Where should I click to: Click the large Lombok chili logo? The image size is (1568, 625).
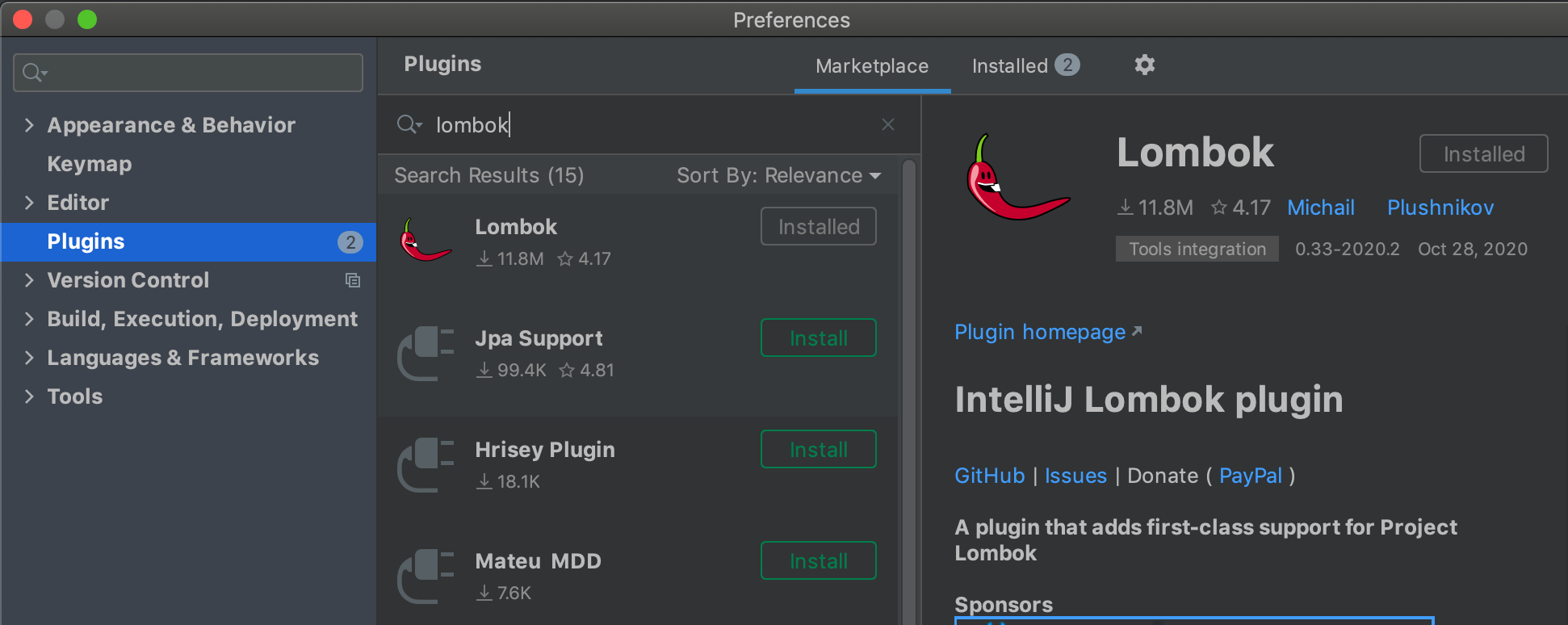(x=1017, y=178)
